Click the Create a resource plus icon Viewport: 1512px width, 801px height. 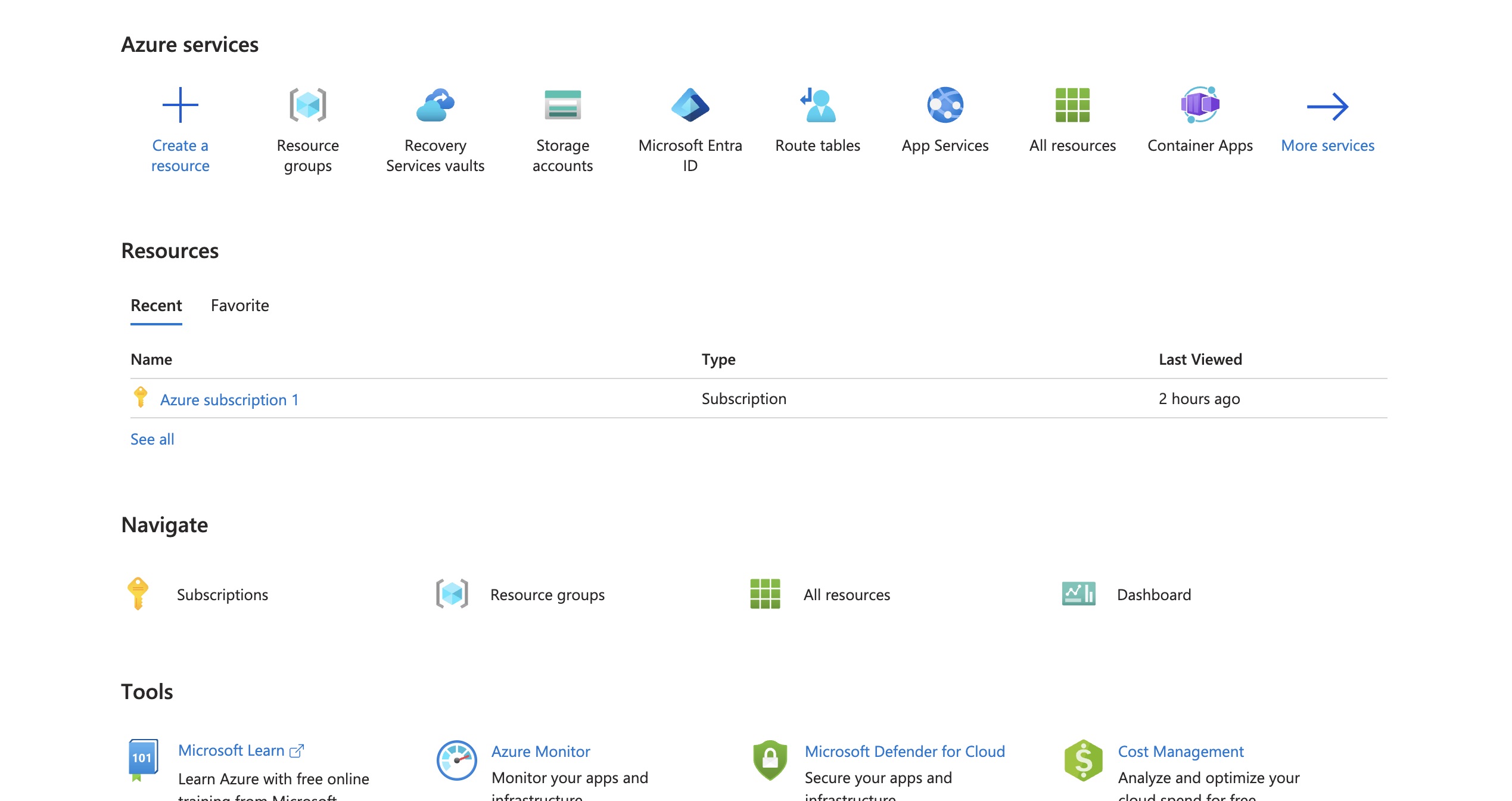[180, 105]
